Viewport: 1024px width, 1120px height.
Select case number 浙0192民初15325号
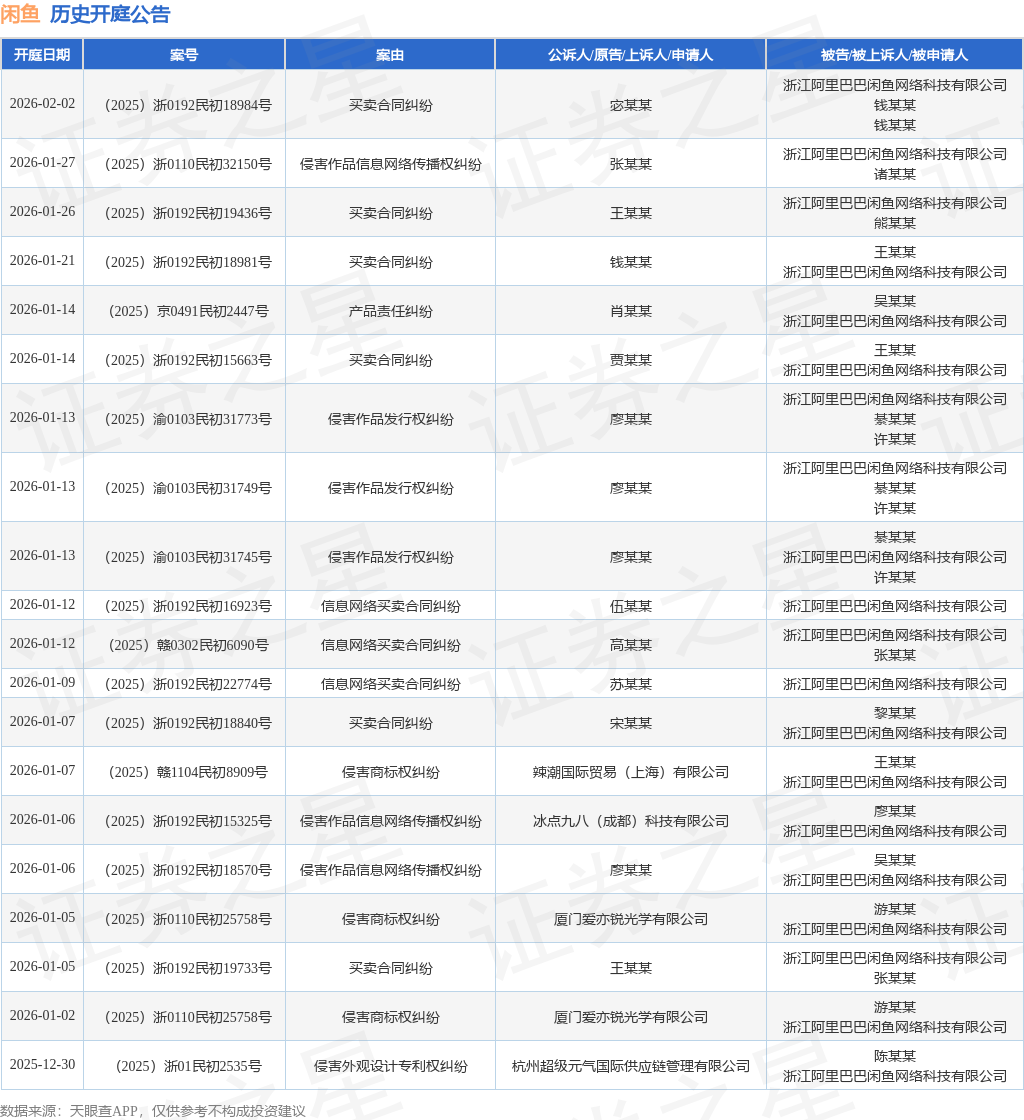tap(188, 821)
